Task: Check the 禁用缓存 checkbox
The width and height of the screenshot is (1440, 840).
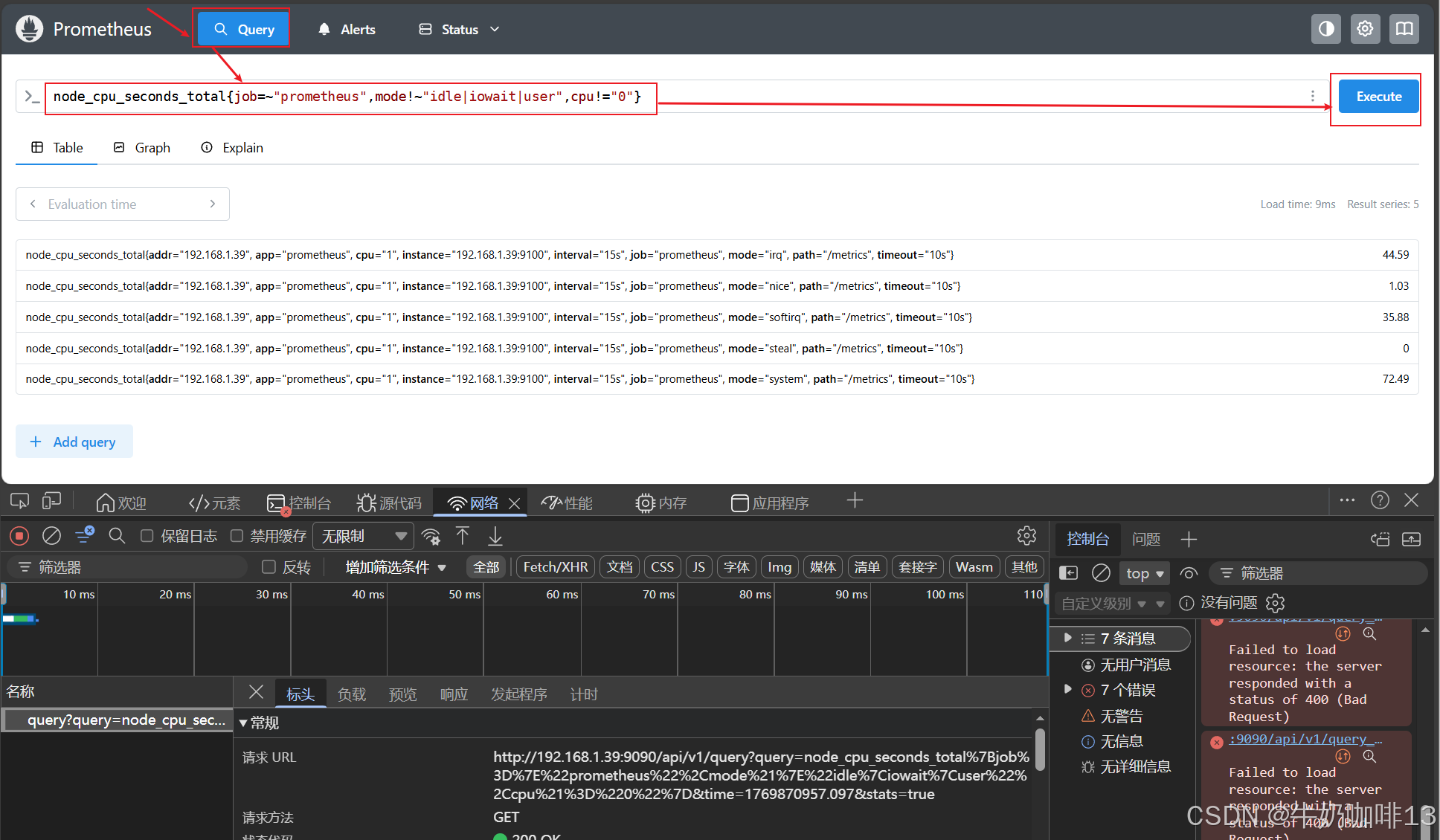Action: click(x=237, y=536)
